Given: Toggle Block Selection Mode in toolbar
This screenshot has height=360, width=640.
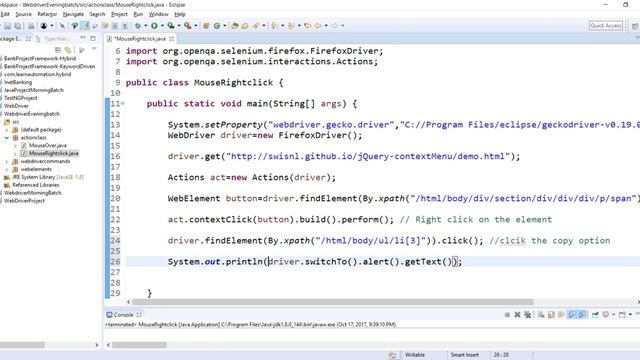Looking at the screenshot, I should point(115,26).
